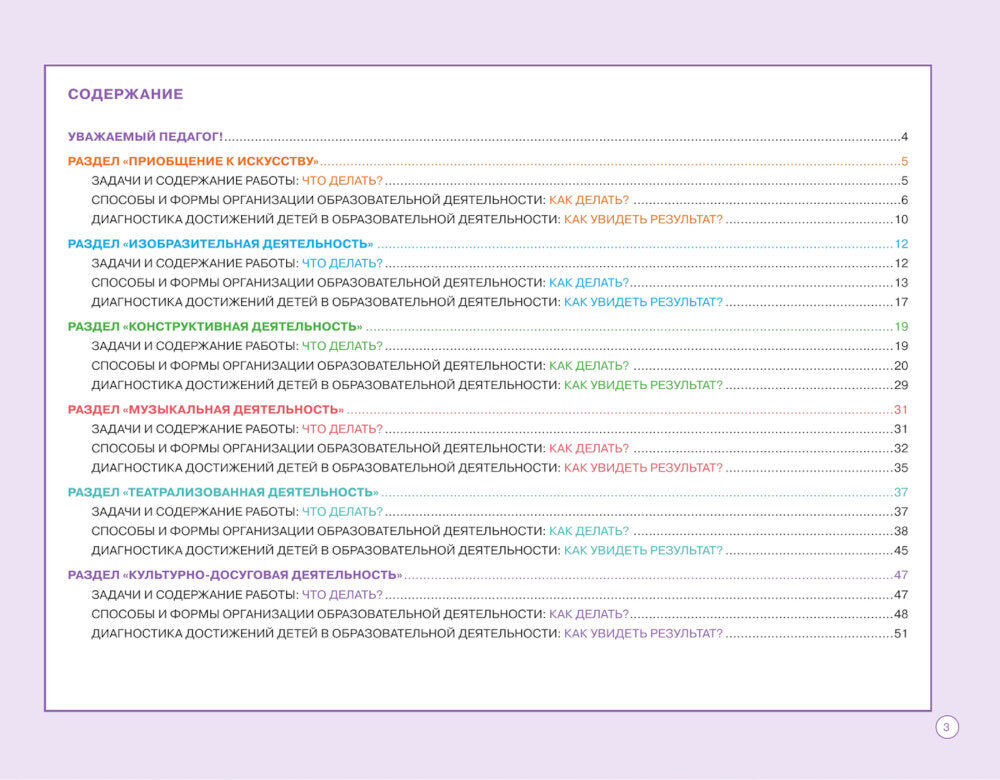Click purple «Как делать?» entry for page 48
This screenshot has height=780, width=1000.
[589, 614]
